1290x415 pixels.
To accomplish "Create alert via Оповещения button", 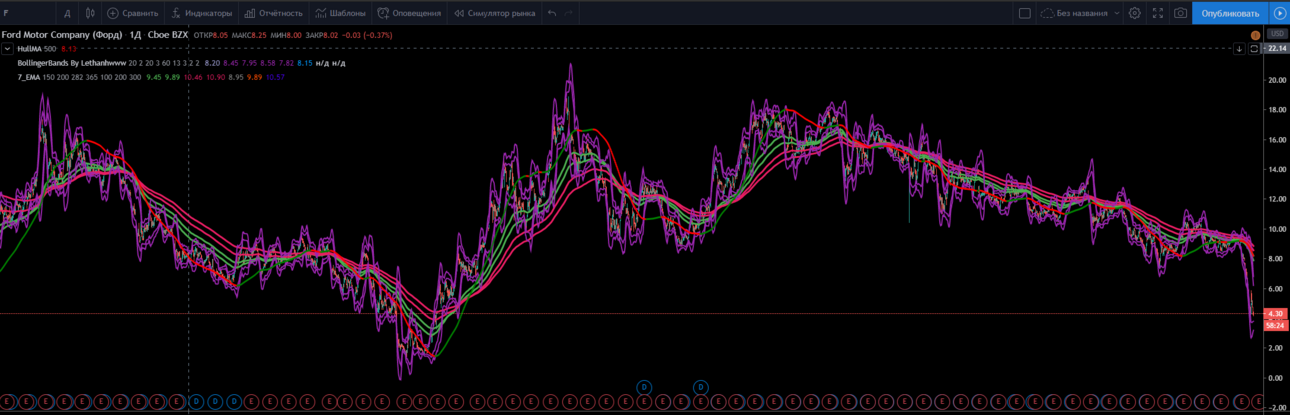I will pyautogui.click(x=409, y=14).
